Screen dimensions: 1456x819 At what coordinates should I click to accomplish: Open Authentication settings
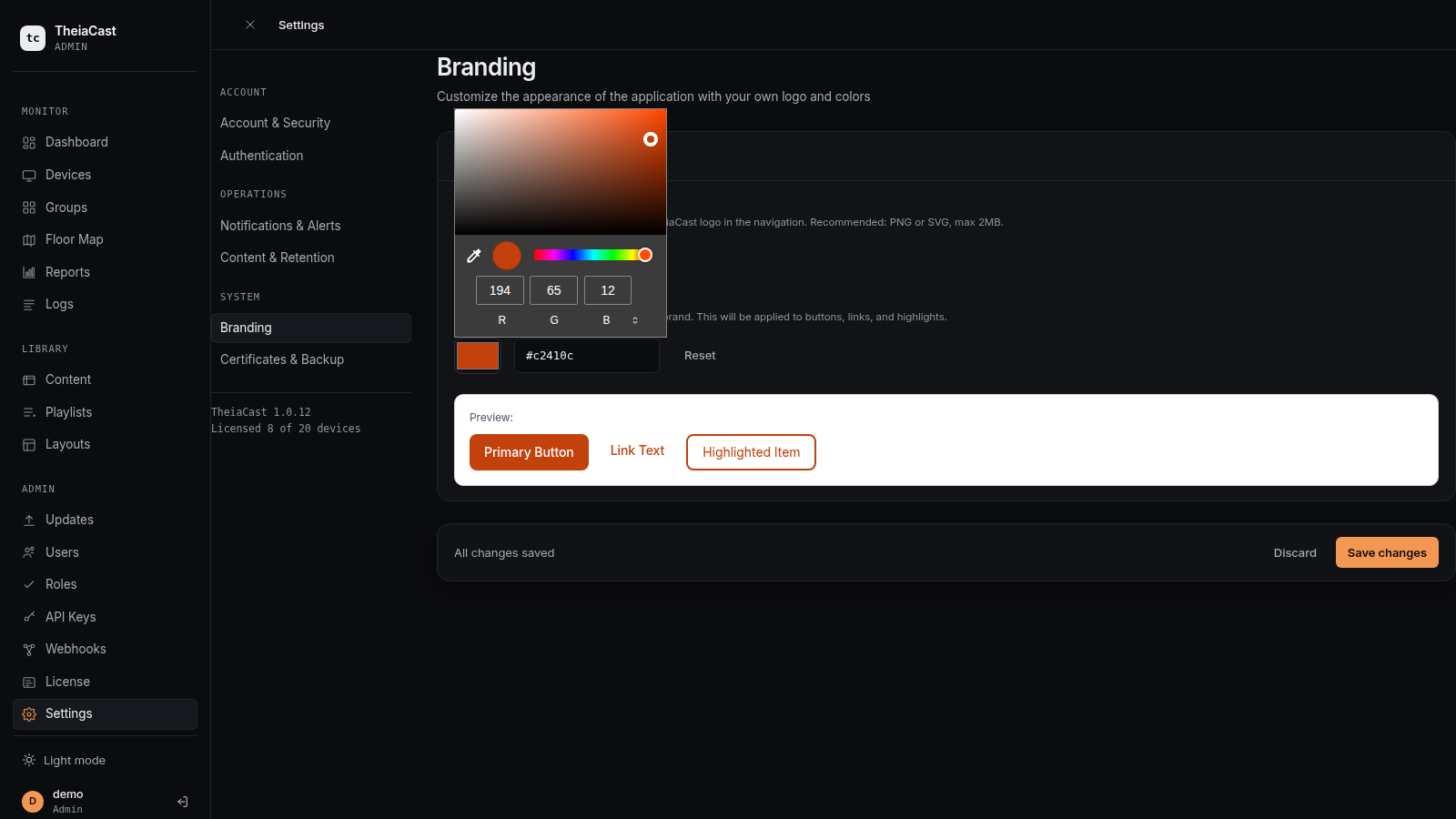point(311,156)
